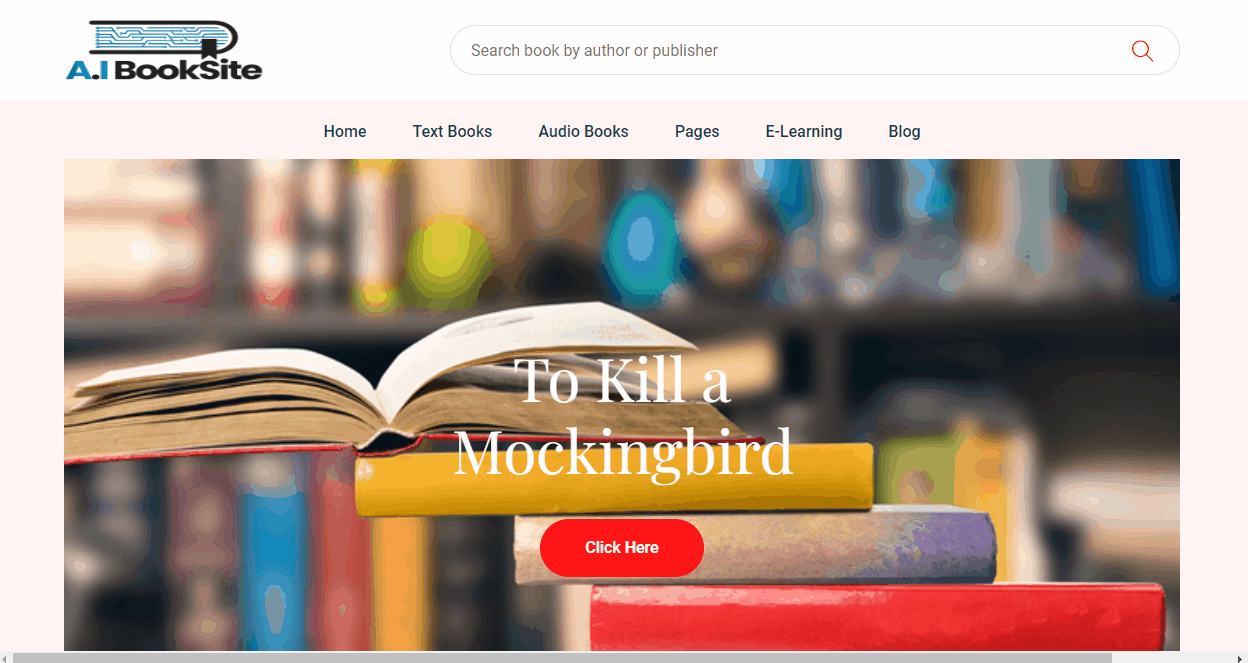
Task: Visit the Blog menu link
Action: (904, 131)
